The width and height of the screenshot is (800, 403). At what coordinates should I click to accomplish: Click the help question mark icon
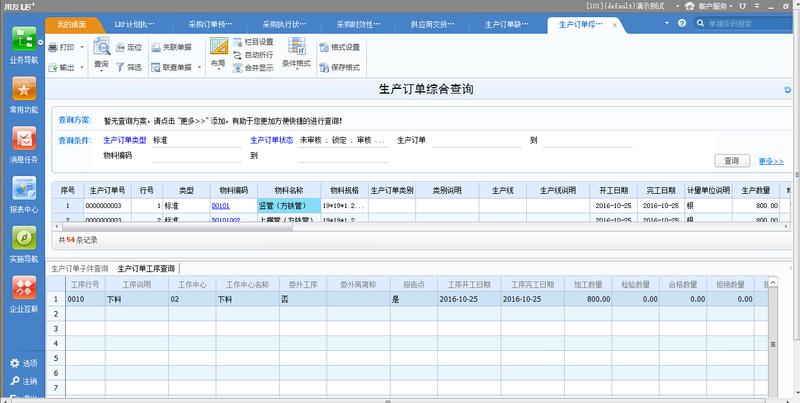(x=682, y=23)
